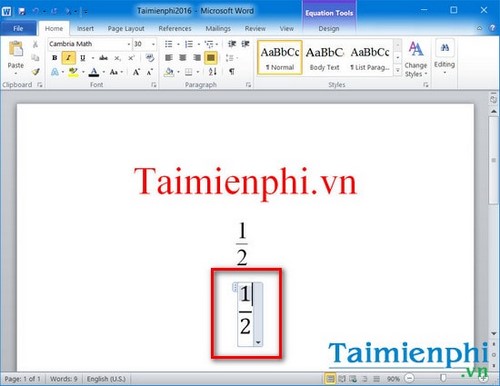The width and height of the screenshot is (500, 386).
Task: Switch to the References tab
Action: (175, 29)
